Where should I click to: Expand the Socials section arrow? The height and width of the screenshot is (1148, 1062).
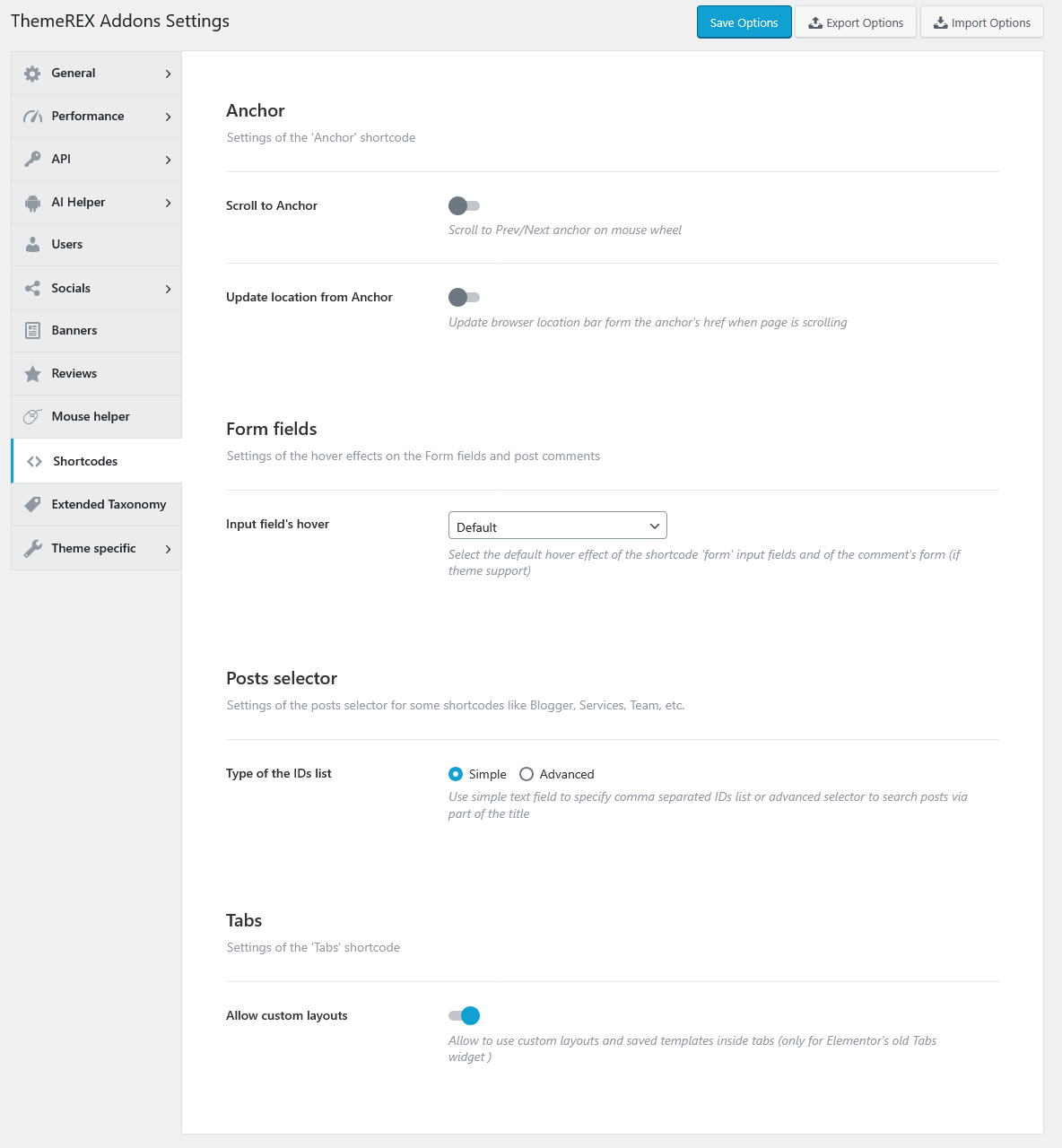coord(168,289)
